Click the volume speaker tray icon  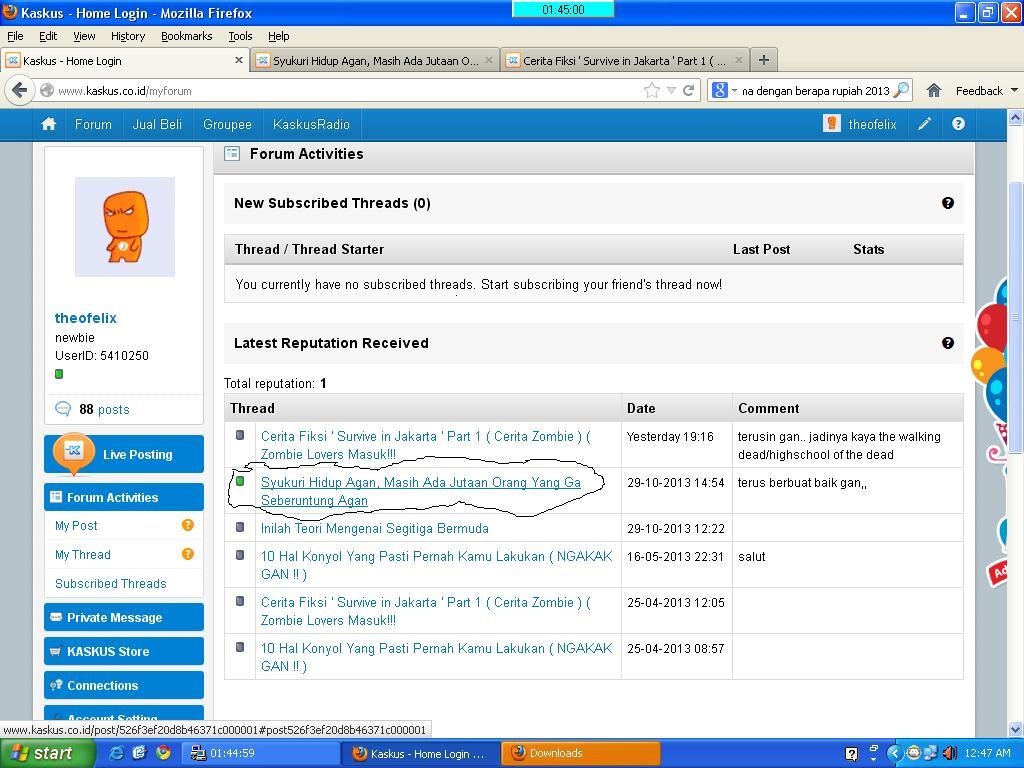coord(949,753)
